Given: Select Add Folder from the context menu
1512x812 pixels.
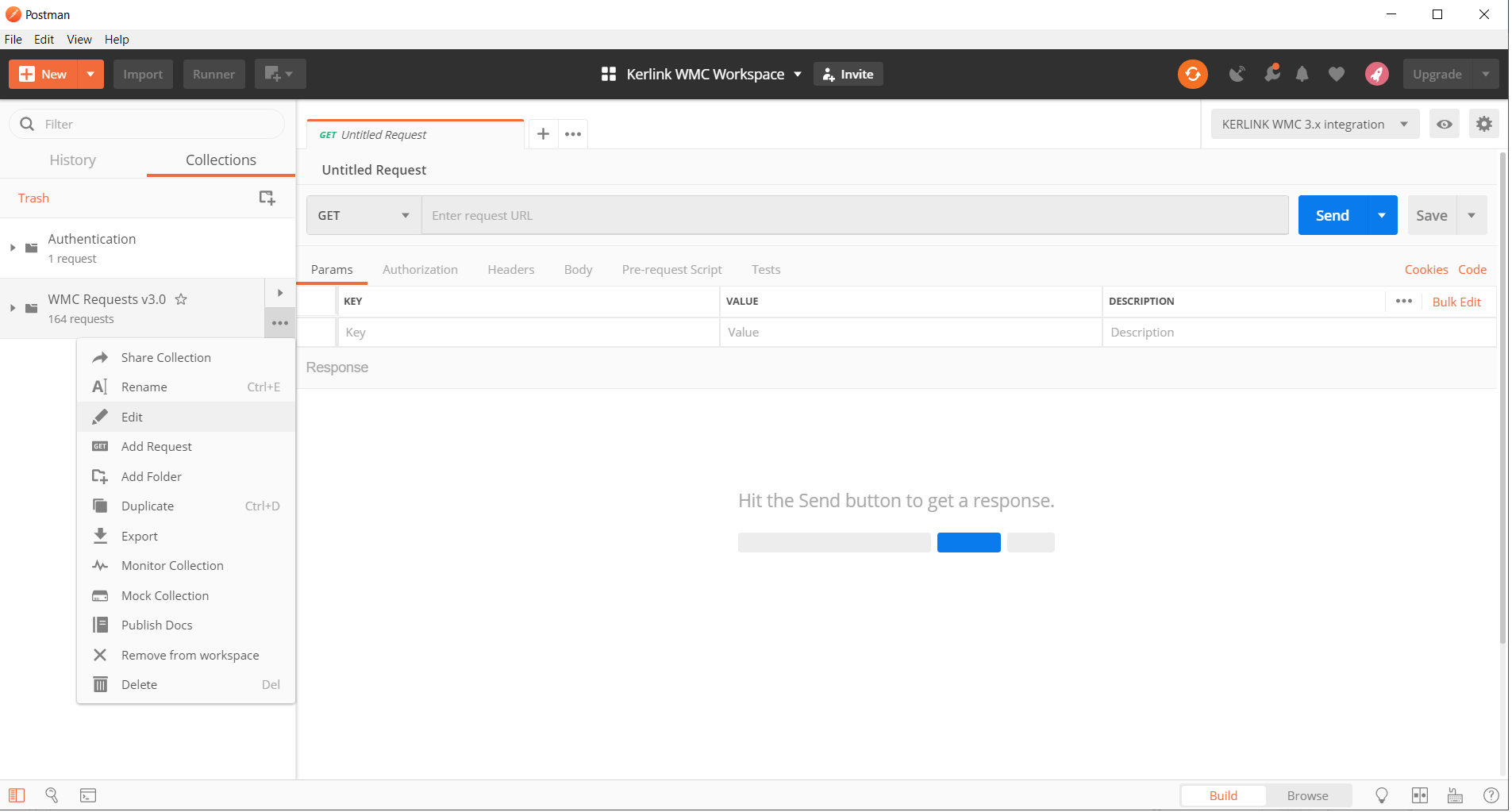Looking at the screenshot, I should 149,475.
